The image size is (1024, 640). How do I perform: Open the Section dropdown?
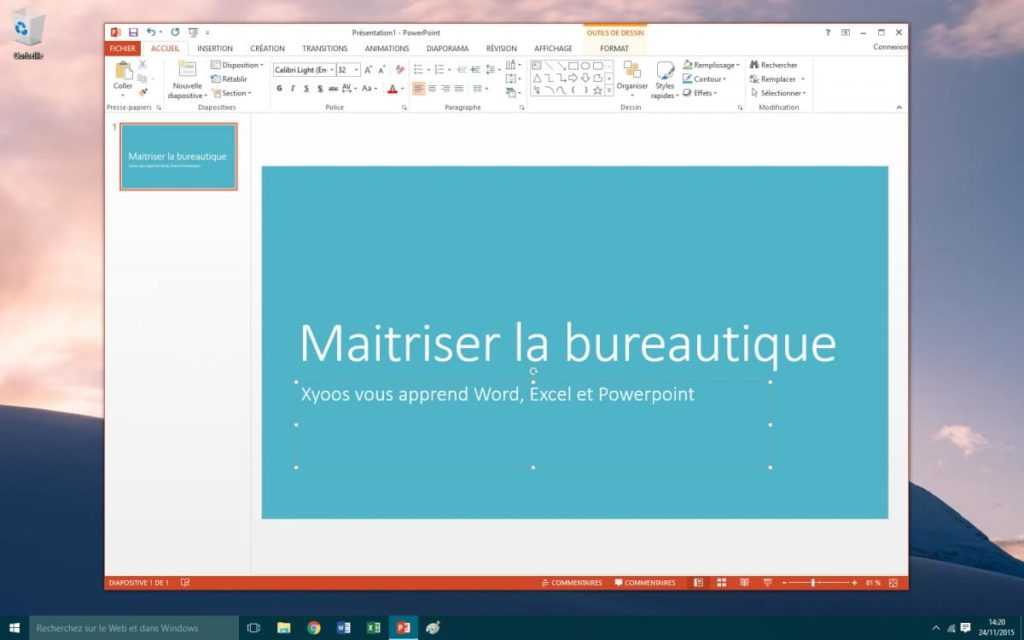pyautogui.click(x=231, y=93)
